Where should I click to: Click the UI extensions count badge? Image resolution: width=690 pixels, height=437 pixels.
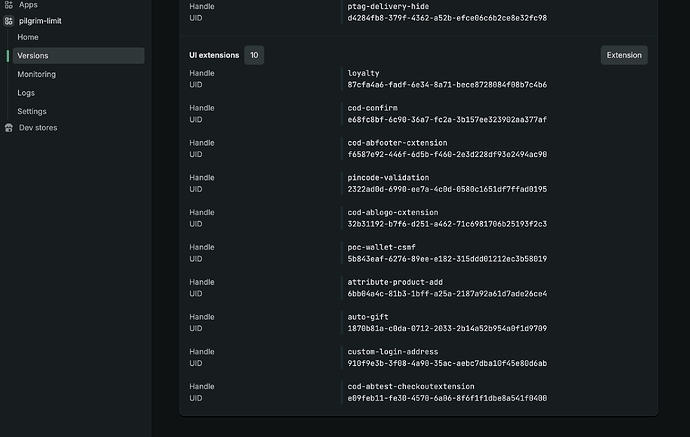pos(254,55)
